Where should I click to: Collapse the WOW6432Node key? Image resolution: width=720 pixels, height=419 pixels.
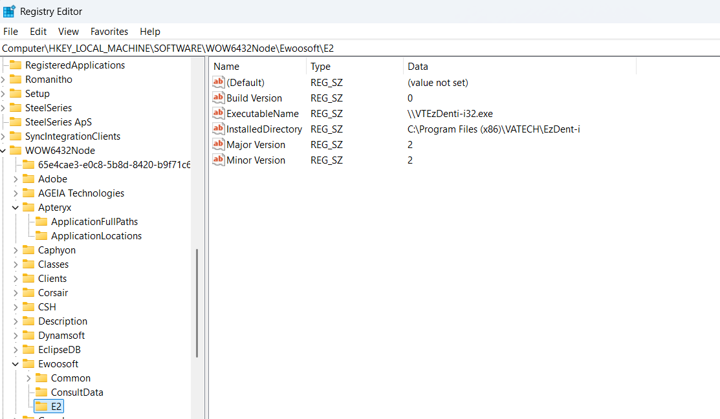click(x=3, y=151)
